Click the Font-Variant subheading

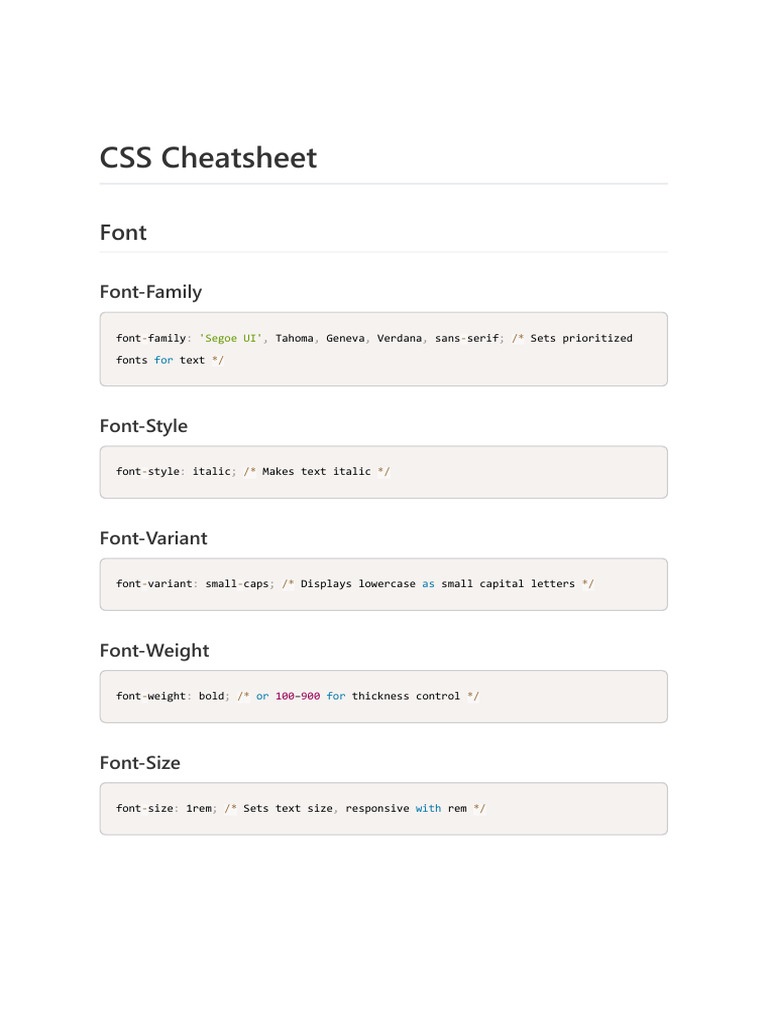153,538
